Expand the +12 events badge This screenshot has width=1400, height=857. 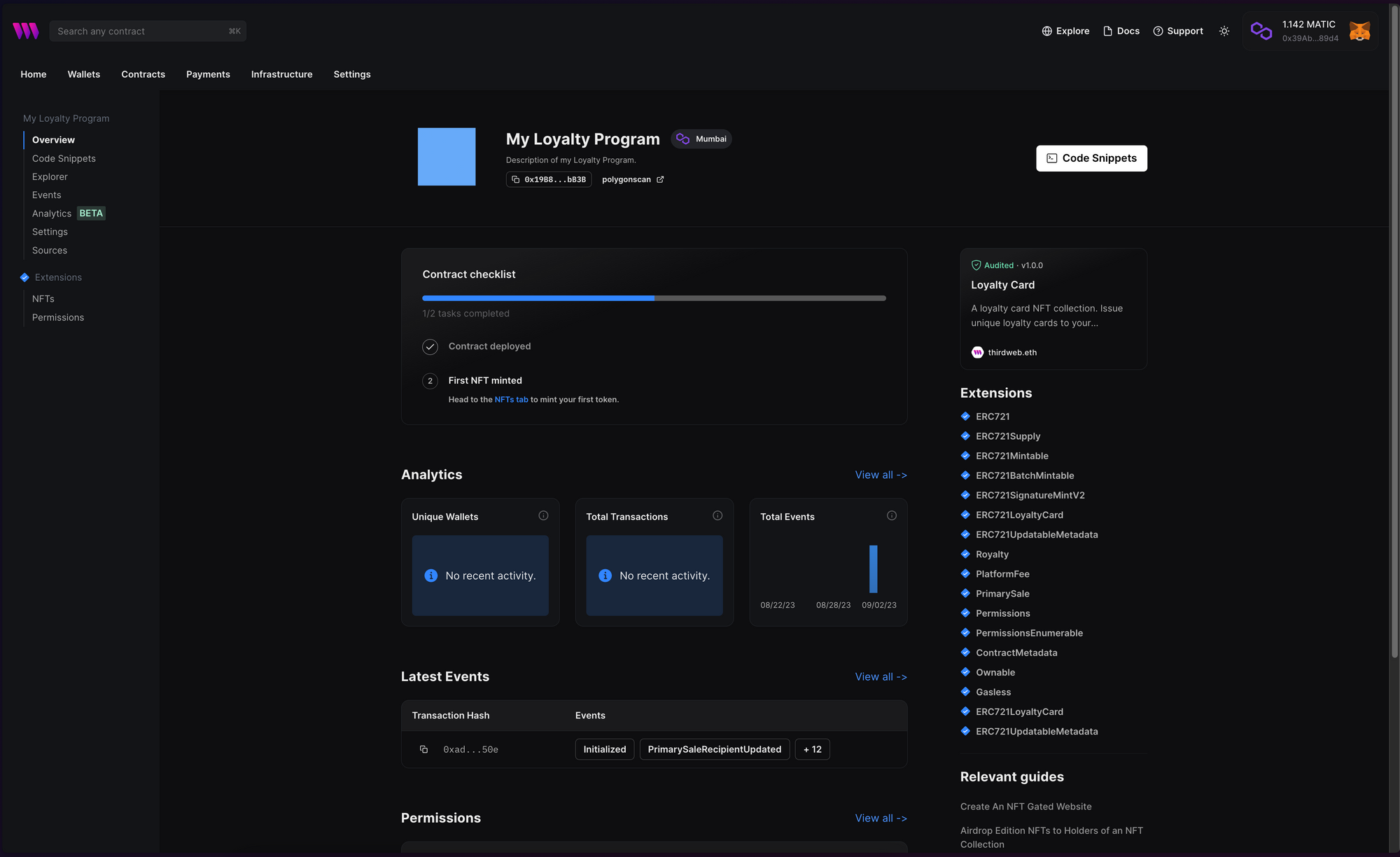click(812, 749)
